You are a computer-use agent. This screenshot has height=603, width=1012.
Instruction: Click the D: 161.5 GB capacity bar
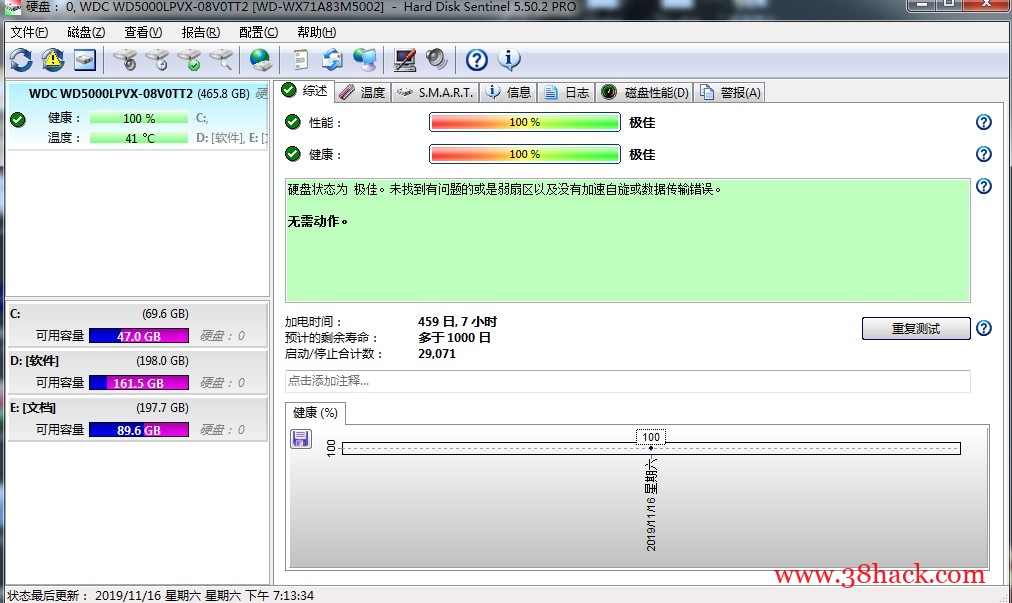(x=139, y=383)
